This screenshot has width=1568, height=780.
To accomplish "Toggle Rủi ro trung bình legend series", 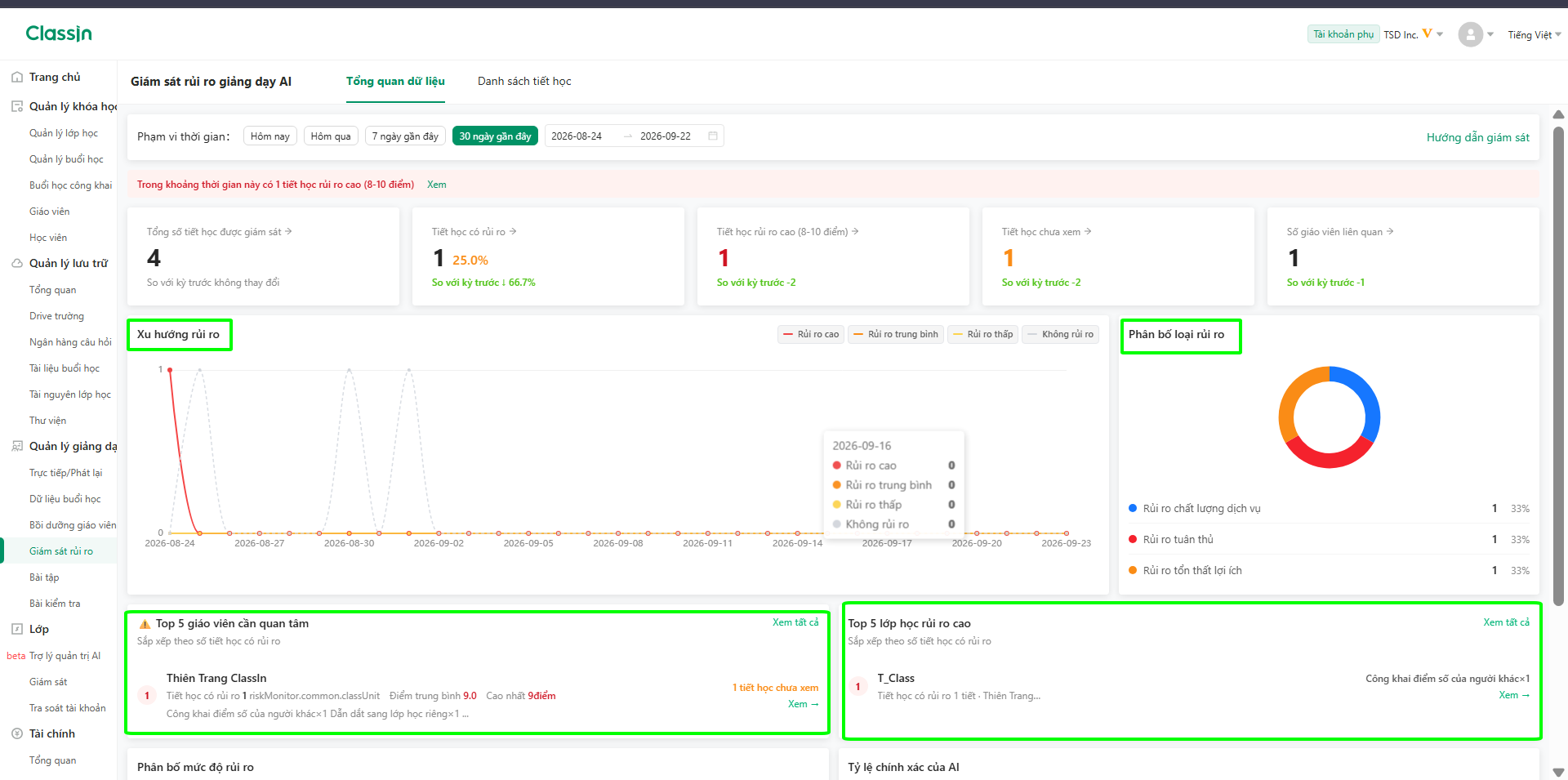I will point(896,334).
